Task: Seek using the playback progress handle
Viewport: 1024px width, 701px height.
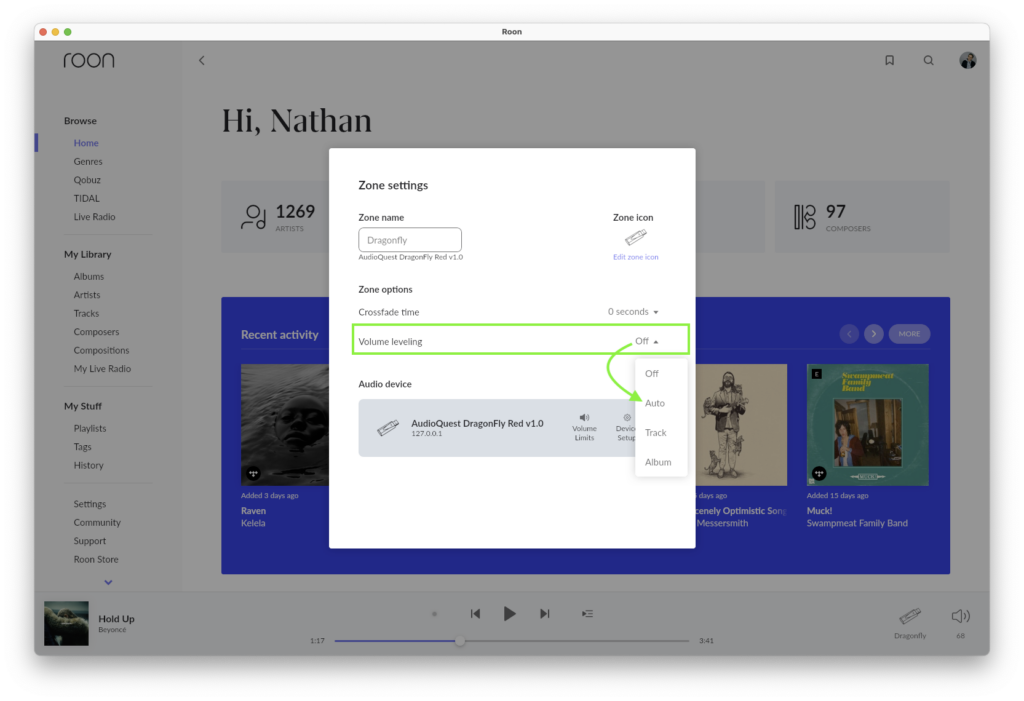Action: click(460, 641)
